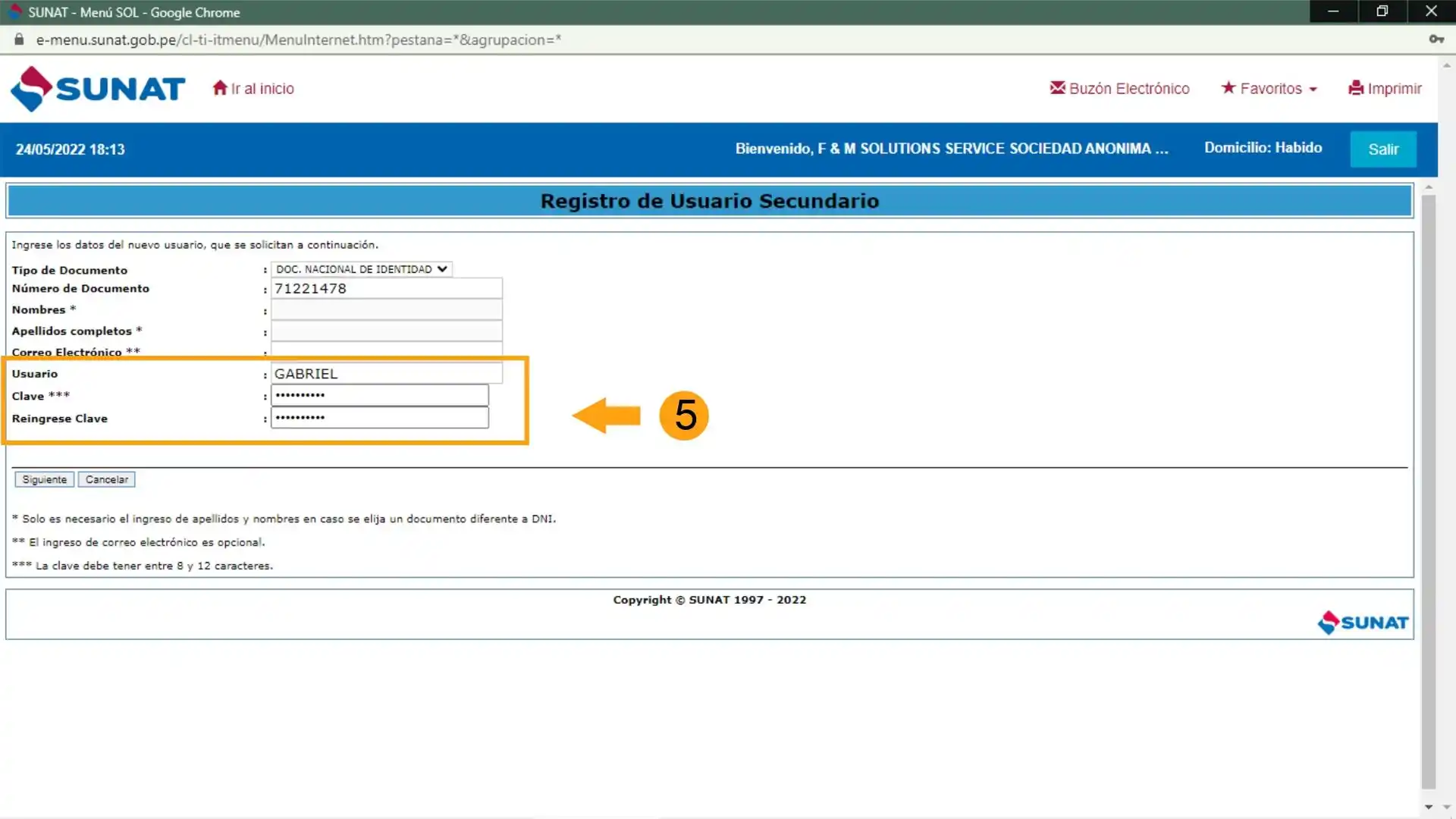Click the Número de Documento field
Viewport: 1456px width, 819px height.
point(387,288)
